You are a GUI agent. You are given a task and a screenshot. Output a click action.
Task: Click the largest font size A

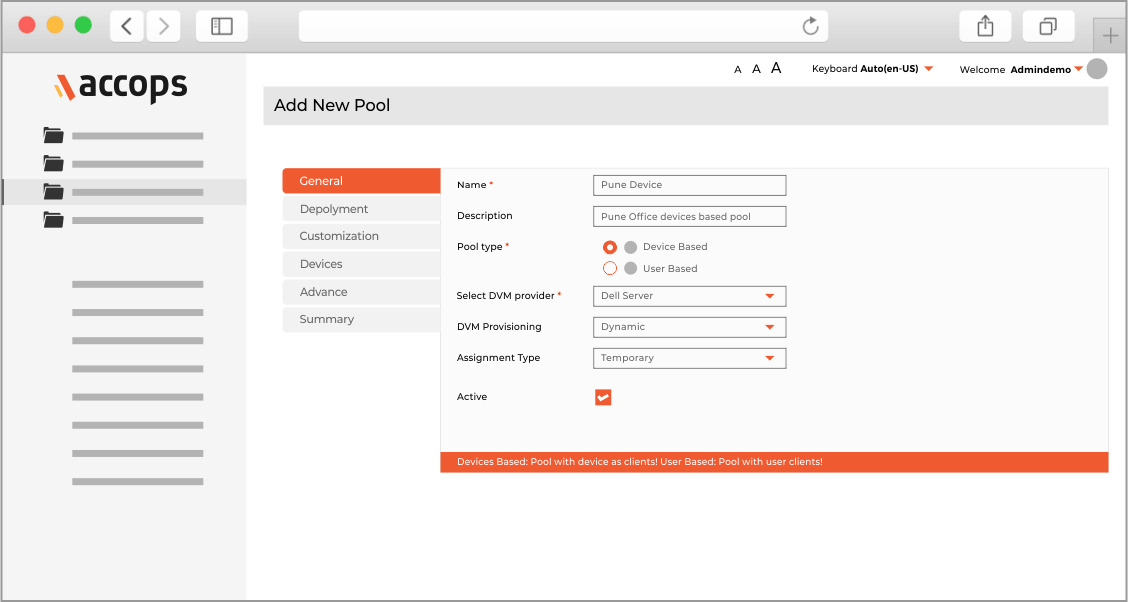click(776, 68)
